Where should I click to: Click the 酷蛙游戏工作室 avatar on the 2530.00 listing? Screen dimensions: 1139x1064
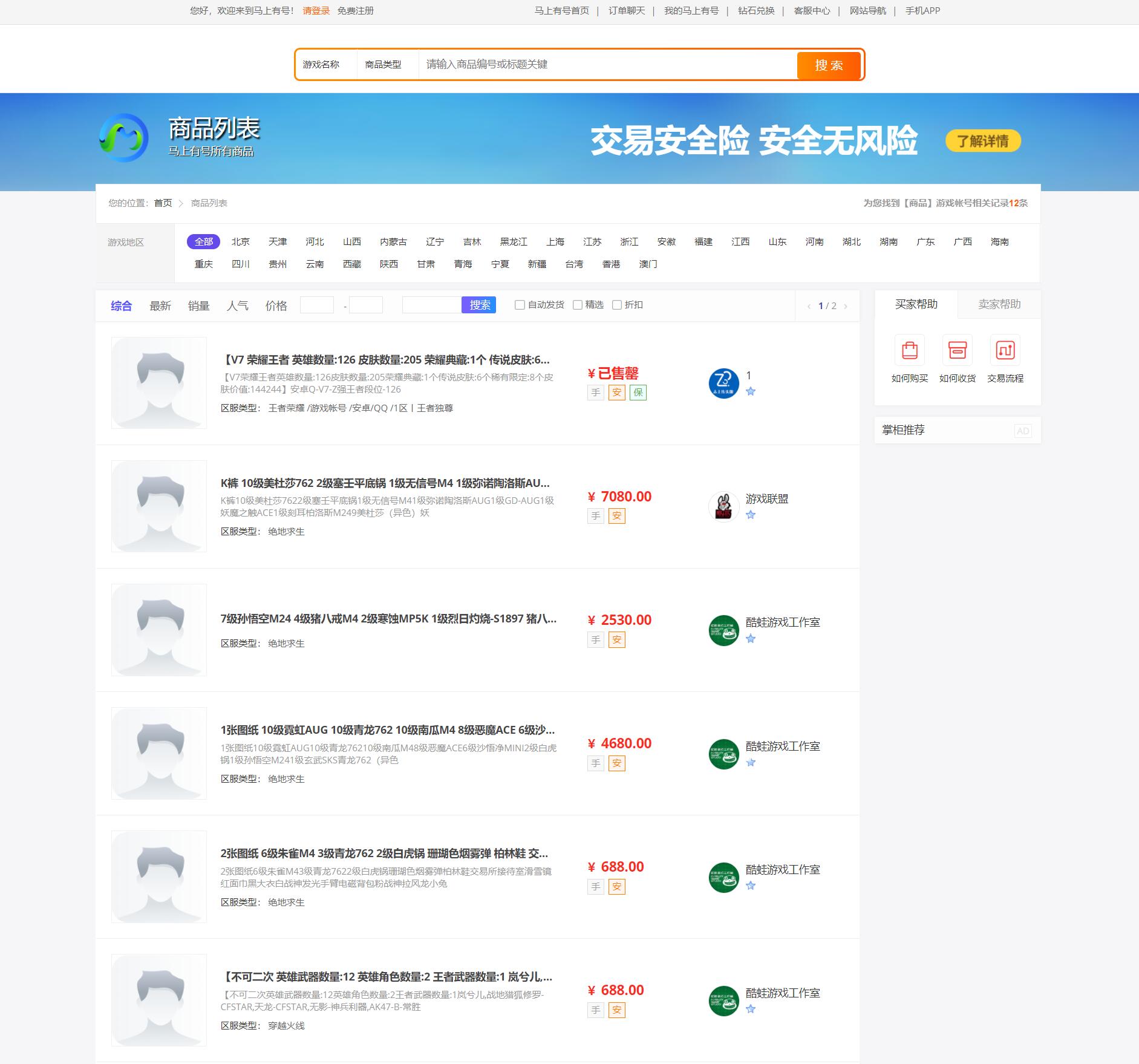pyautogui.click(x=723, y=630)
